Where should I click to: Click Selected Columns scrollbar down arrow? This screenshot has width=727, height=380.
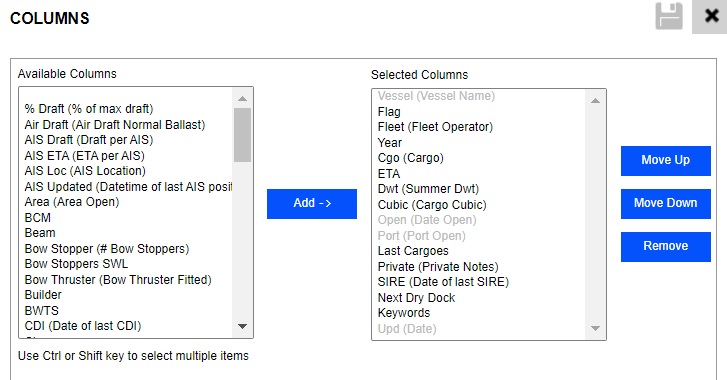click(595, 328)
